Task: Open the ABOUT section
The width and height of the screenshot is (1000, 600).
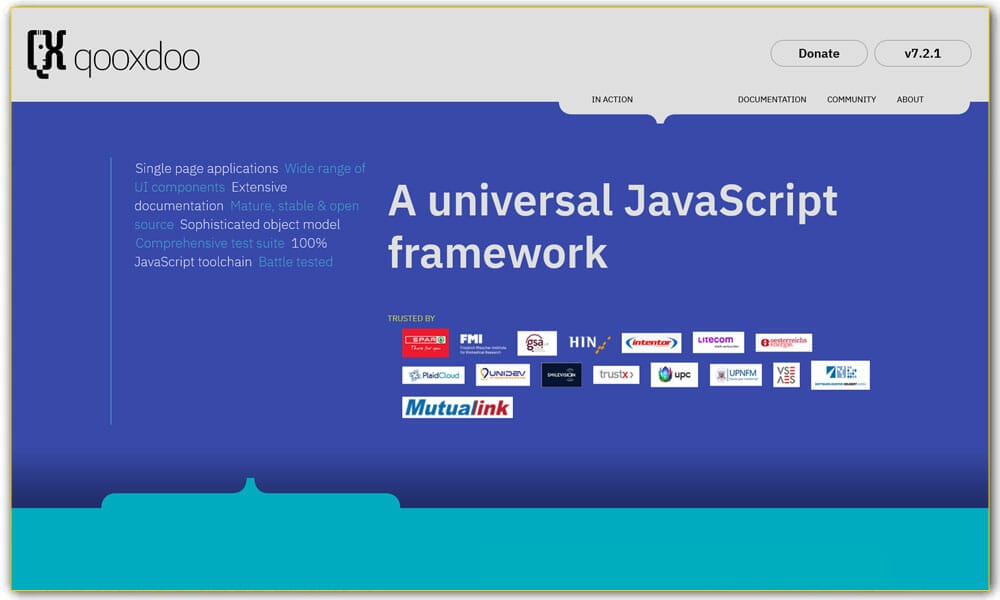Action: click(909, 99)
